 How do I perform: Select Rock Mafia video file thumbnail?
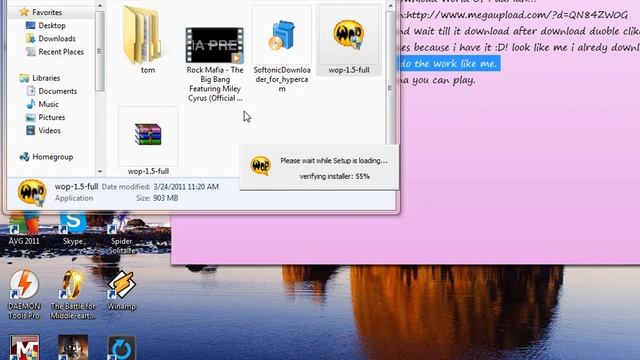(215, 45)
